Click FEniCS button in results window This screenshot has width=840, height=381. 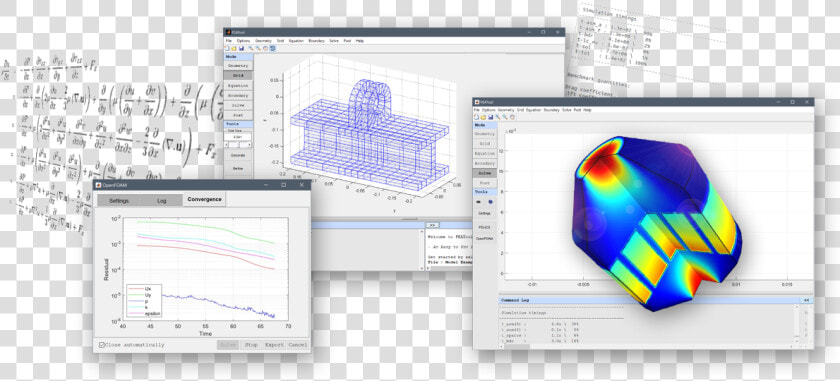tap(485, 227)
